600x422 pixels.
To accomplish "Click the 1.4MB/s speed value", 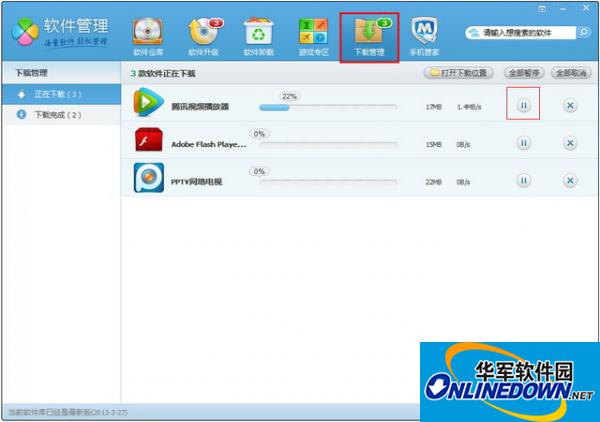I will [x=469, y=107].
